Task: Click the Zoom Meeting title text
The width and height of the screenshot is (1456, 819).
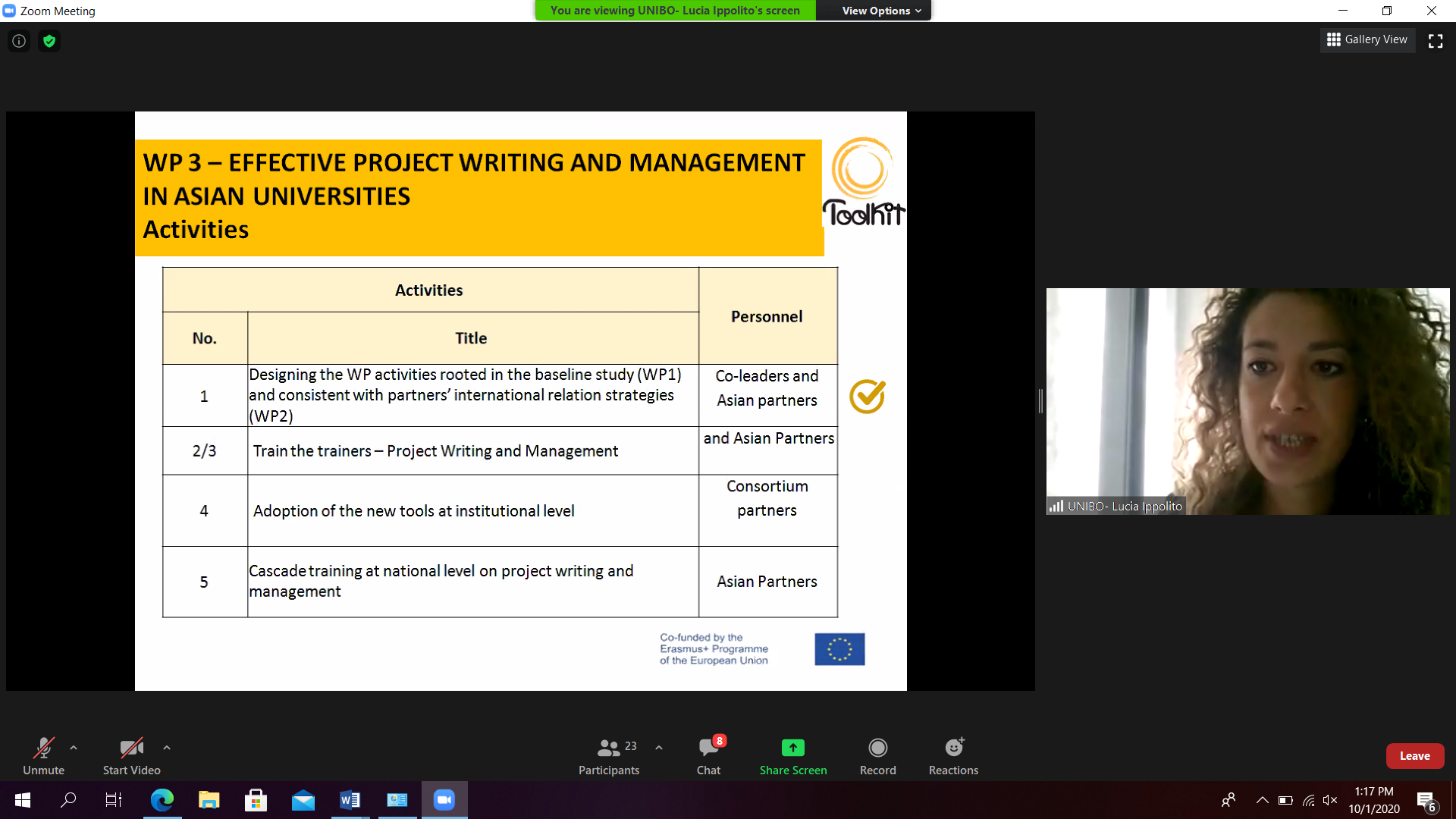Action: click(58, 11)
